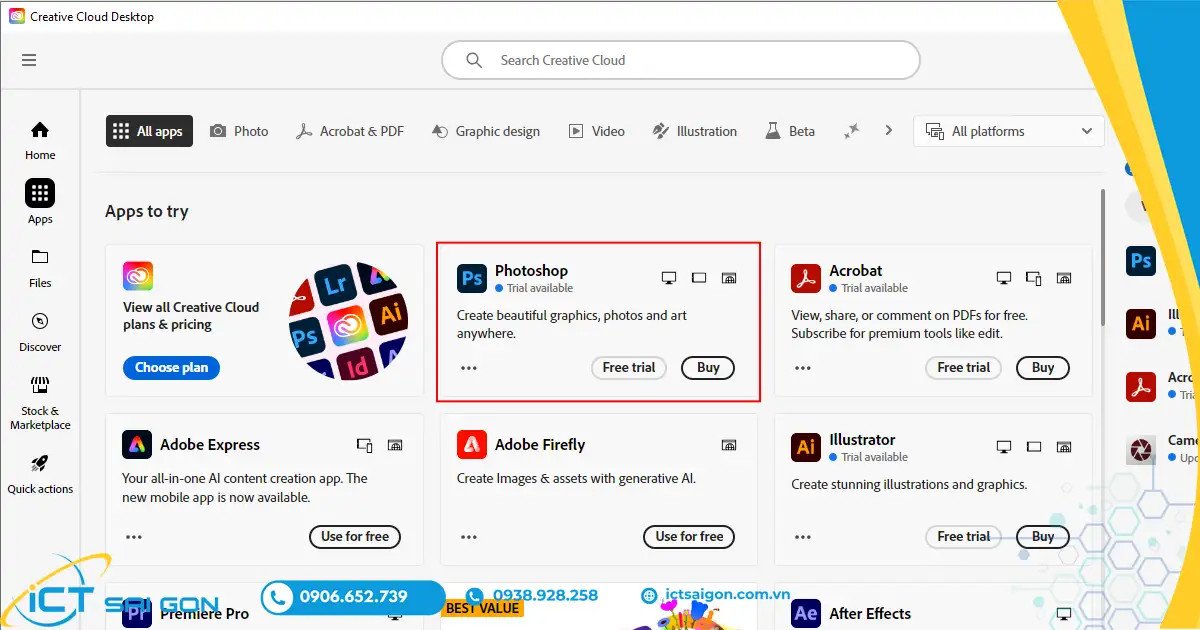Click the Adobe Firefly logo icon

pyautogui.click(x=471, y=444)
